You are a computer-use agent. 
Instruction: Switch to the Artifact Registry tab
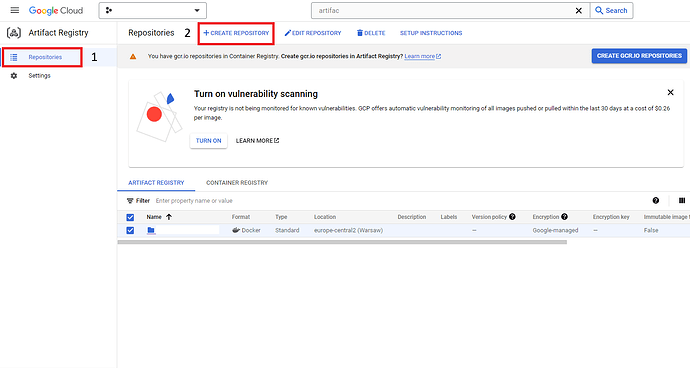pos(156,183)
